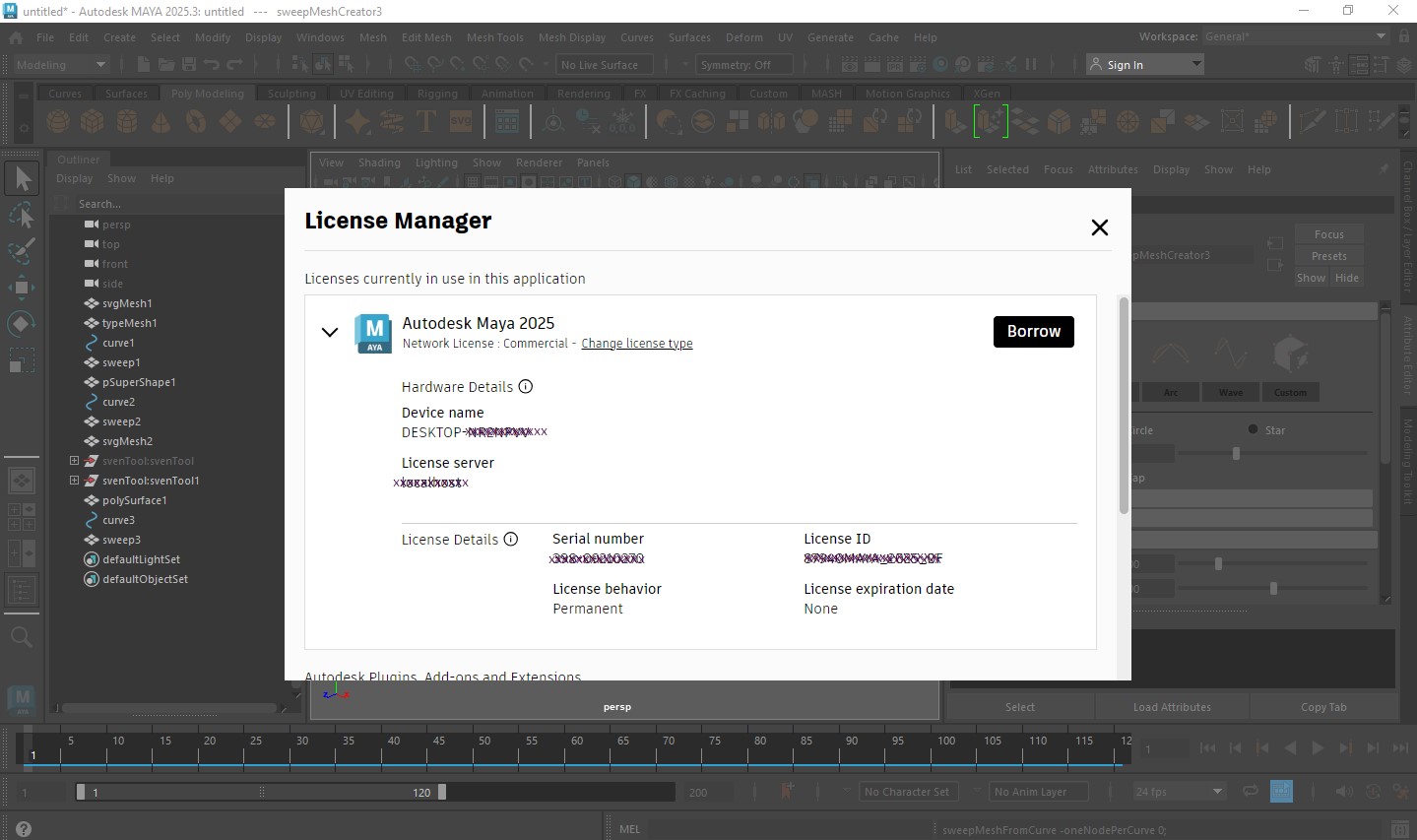1417x840 pixels.
Task: Pick the Paint selection tool in toolbox
Action: click(22, 251)
